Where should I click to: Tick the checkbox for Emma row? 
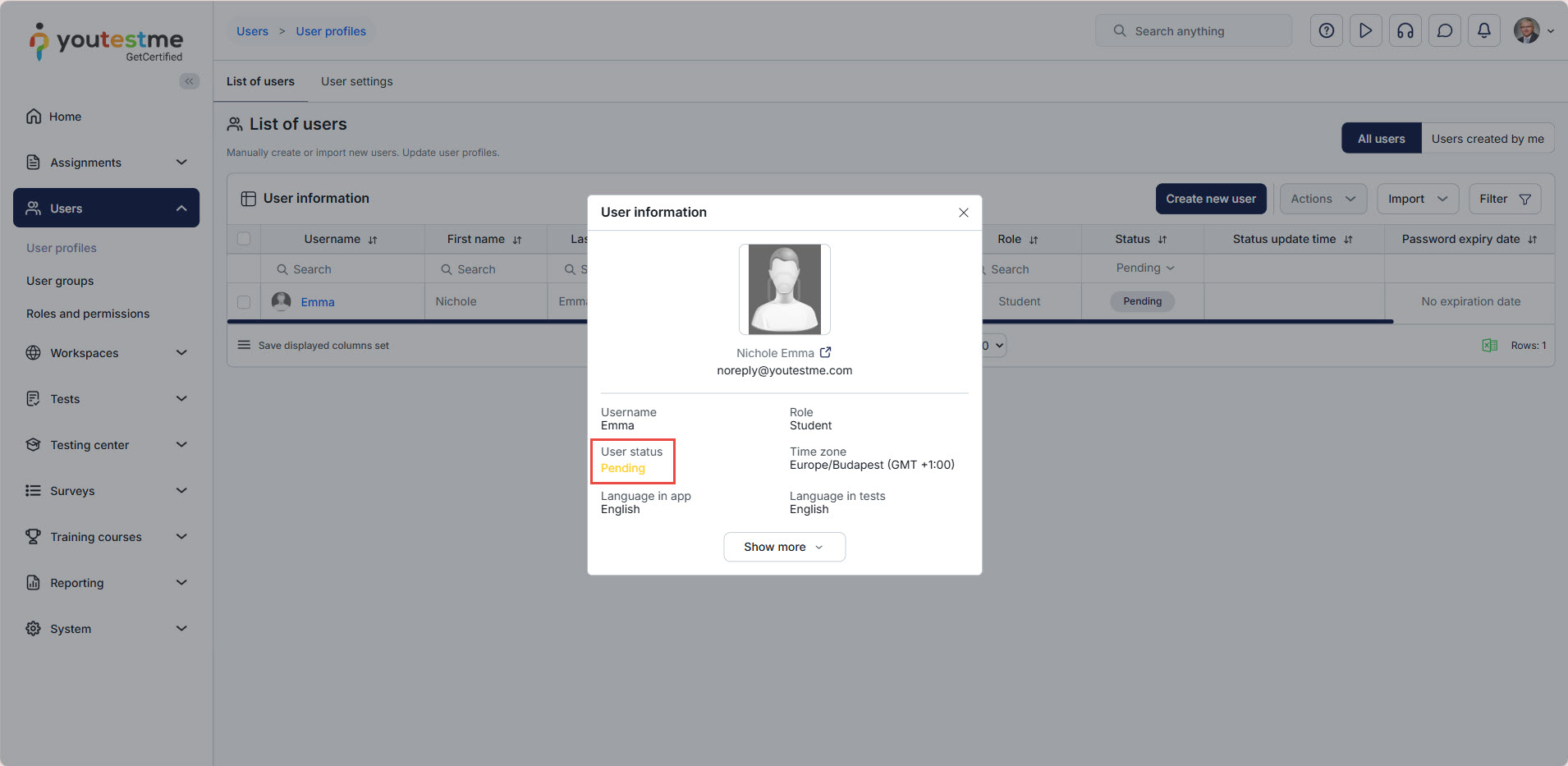point(244,302)
